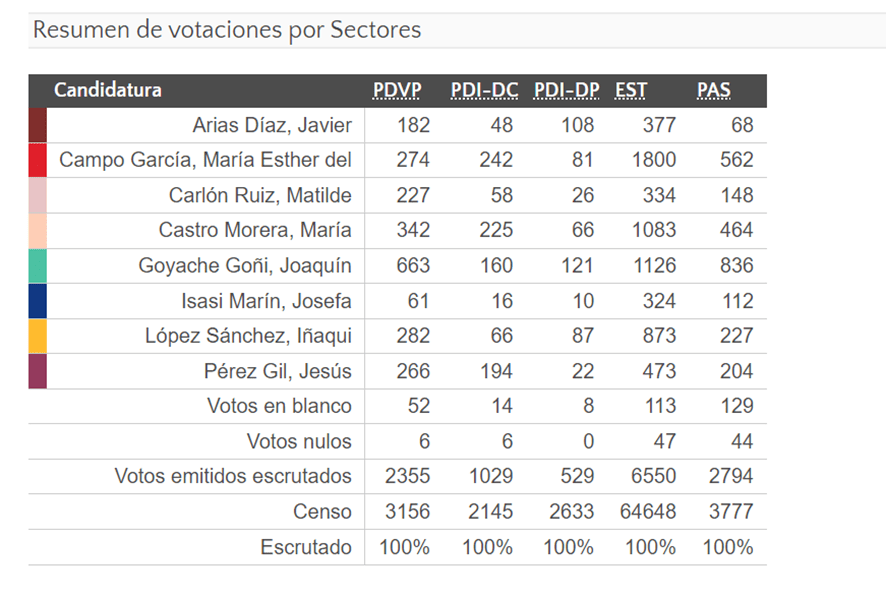The width and height of the screenshot is (886, 599).
Task: Click the Resumen de votaciones por Sectores heading
Action: coord(227,30)
